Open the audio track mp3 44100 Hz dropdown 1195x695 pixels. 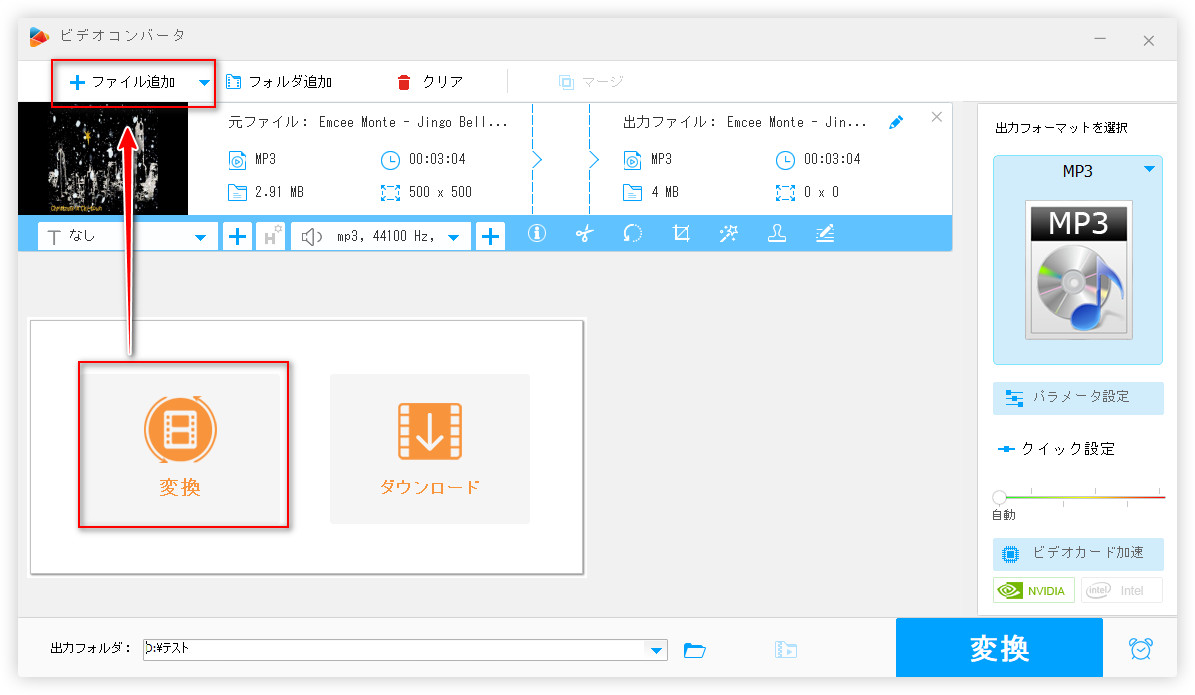click(x=454, y=237)
